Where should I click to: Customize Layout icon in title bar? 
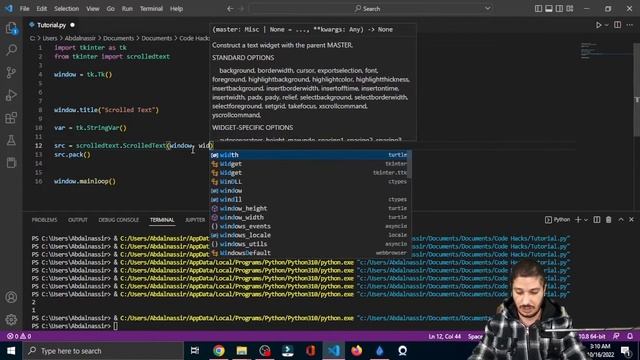(570, 9)
